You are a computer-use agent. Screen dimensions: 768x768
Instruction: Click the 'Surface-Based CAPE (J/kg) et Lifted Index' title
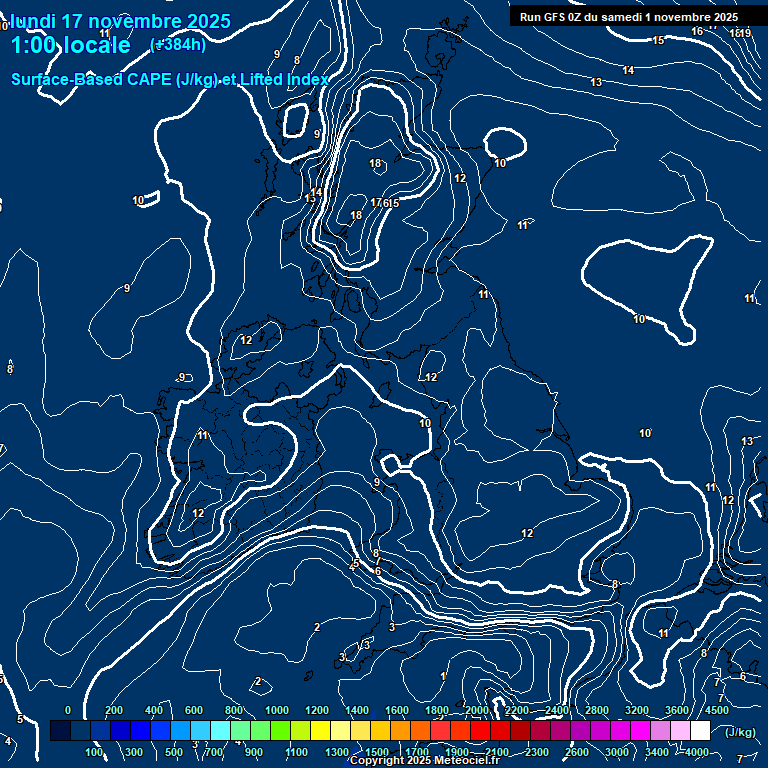click(x=169, y=79)
